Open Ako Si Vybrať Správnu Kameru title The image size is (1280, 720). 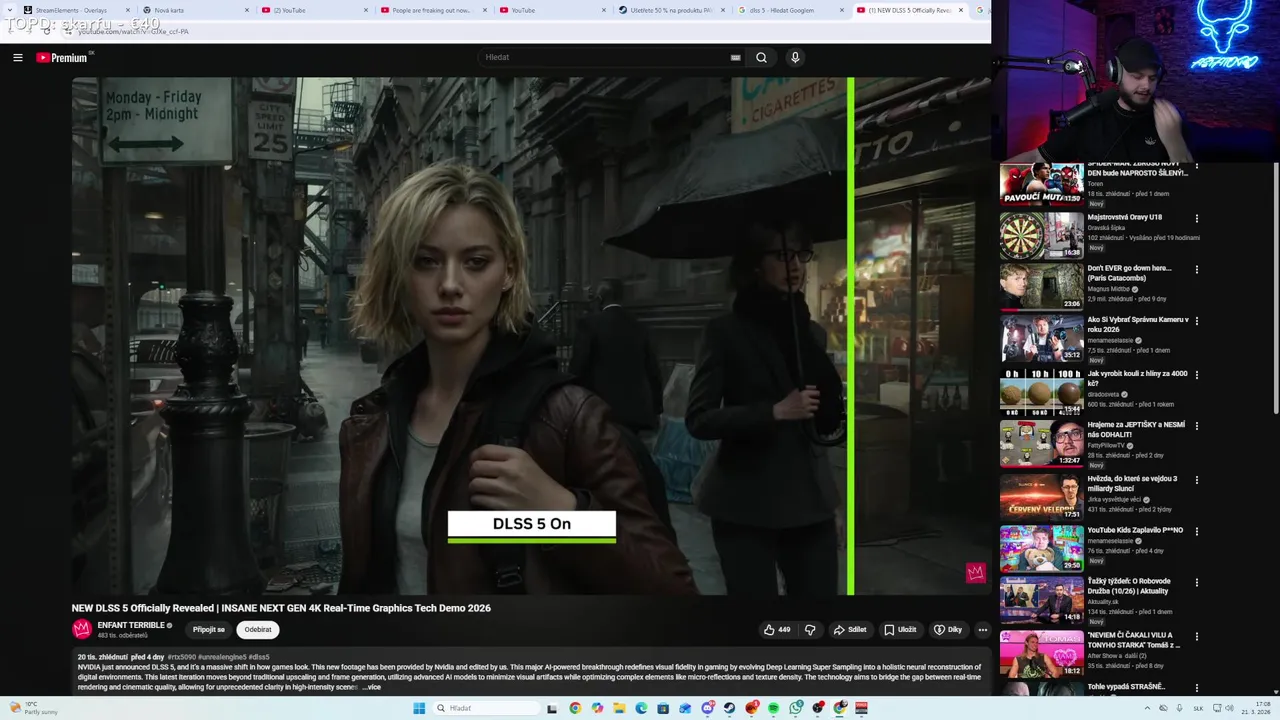1138,325
